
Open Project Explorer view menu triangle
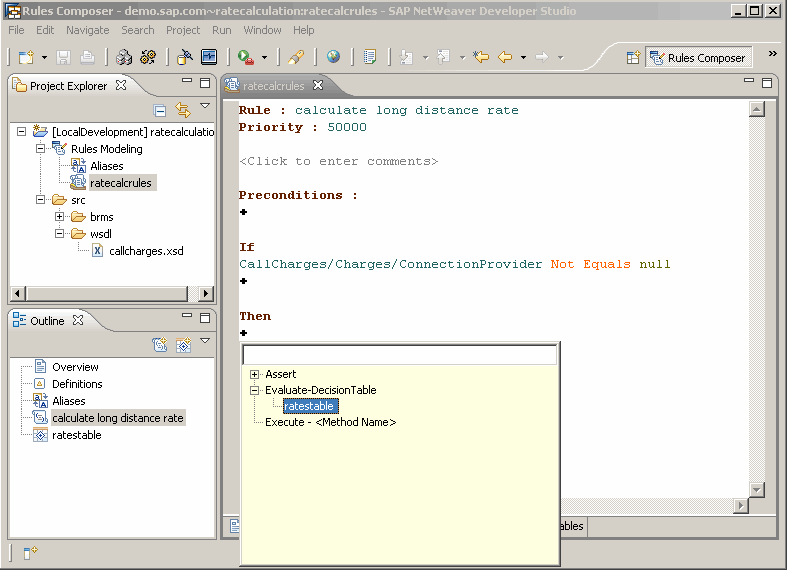pos(205,106)
